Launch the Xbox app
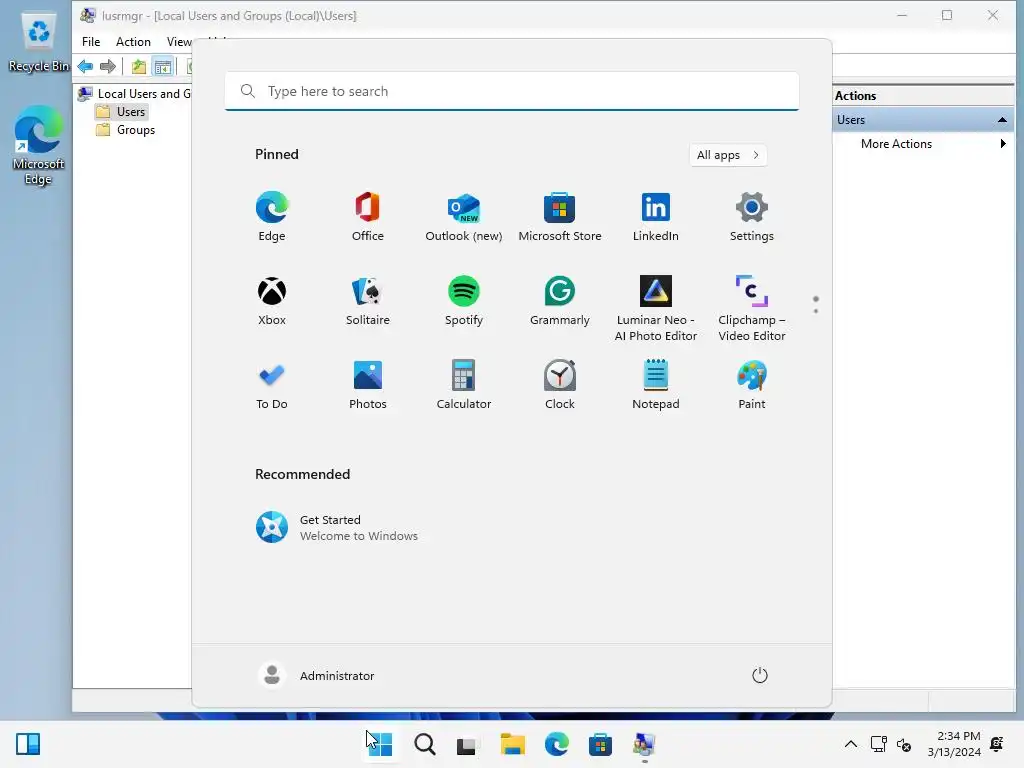Image resolution: width=1024 pixels, height=768 pixels. (x=272, y=301)
